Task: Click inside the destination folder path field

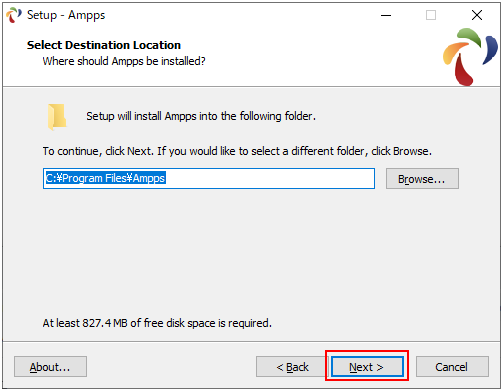Action: point(209,178)
